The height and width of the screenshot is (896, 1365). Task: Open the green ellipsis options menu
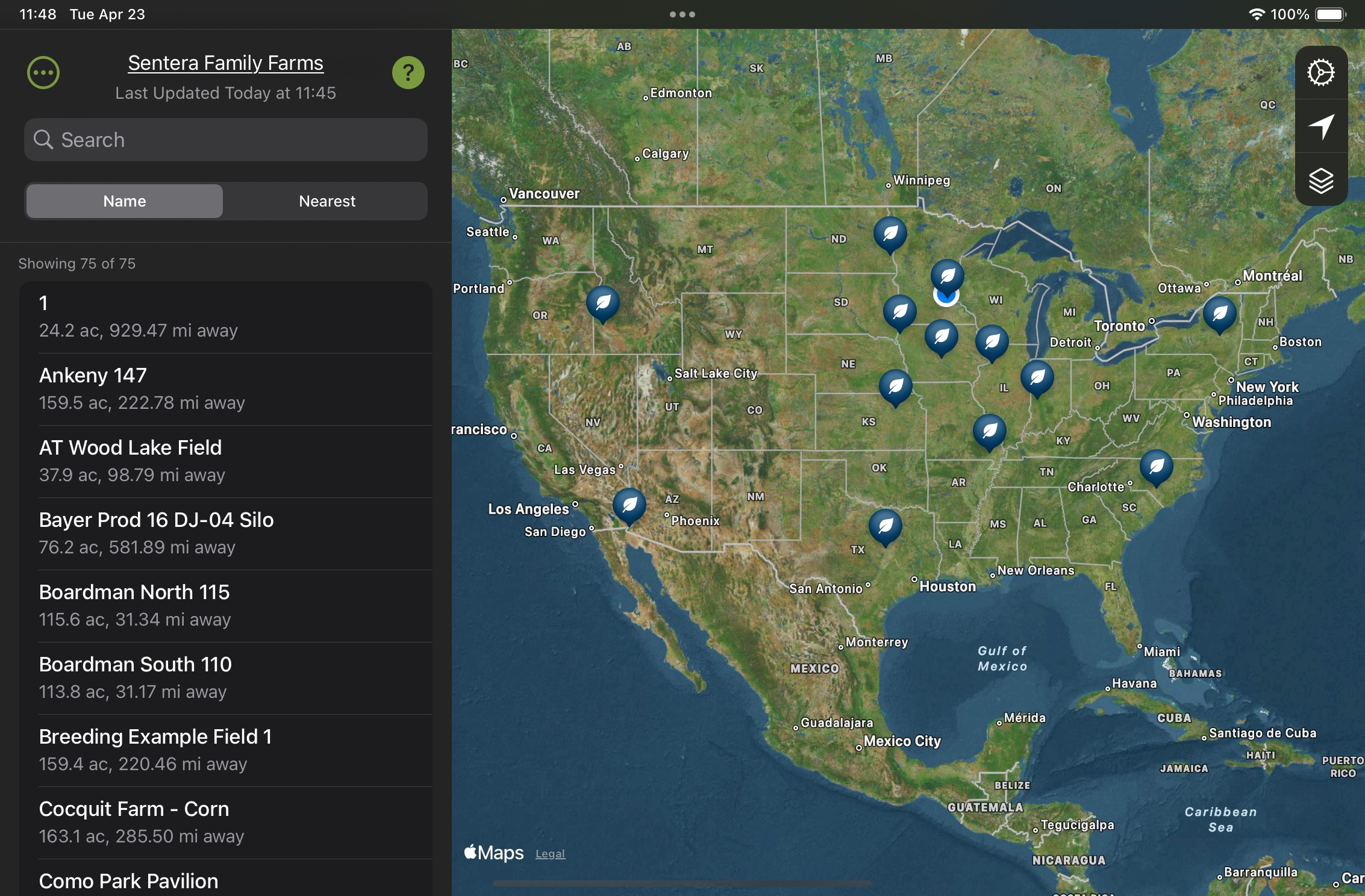[x=43, y=73]
